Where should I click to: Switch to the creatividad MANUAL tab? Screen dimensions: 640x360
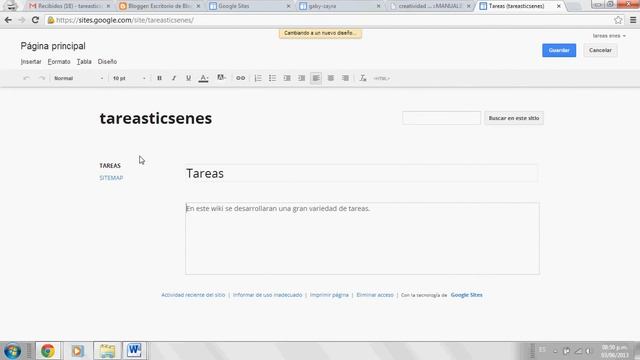[x=429, y=6]
